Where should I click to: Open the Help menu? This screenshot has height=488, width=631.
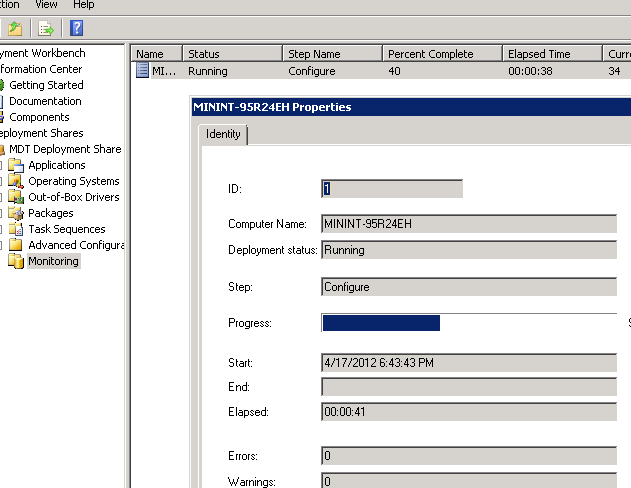(x=84, y=4)
